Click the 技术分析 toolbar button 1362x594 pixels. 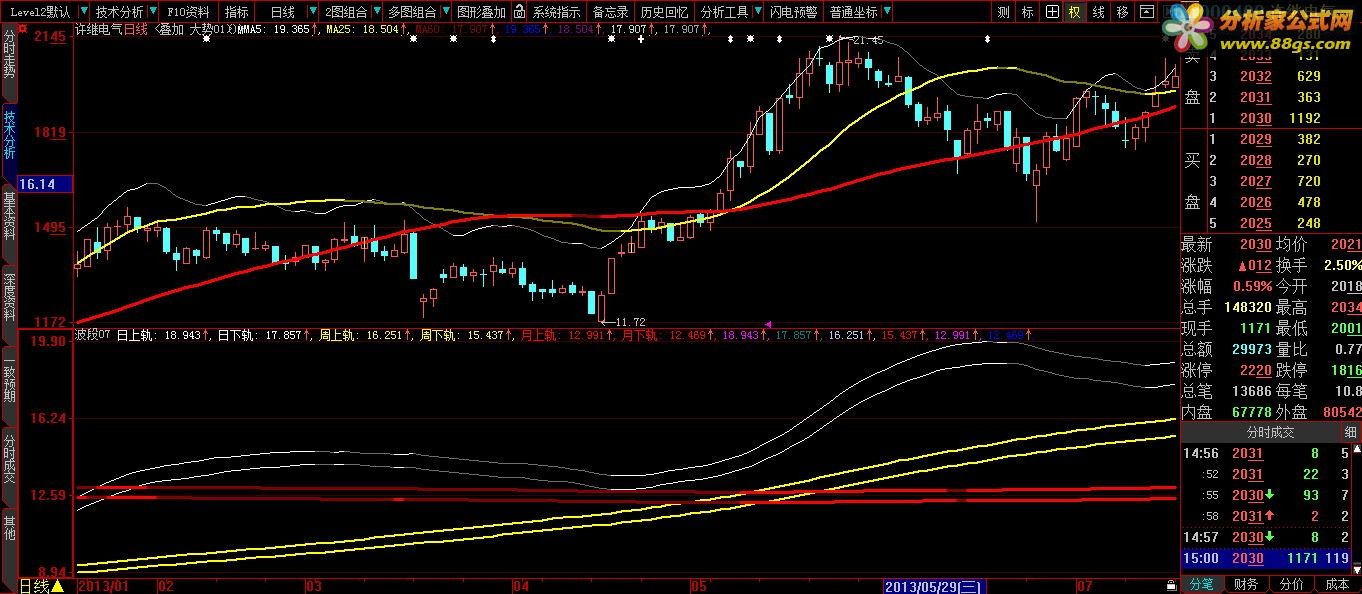(x=119, y=12)
